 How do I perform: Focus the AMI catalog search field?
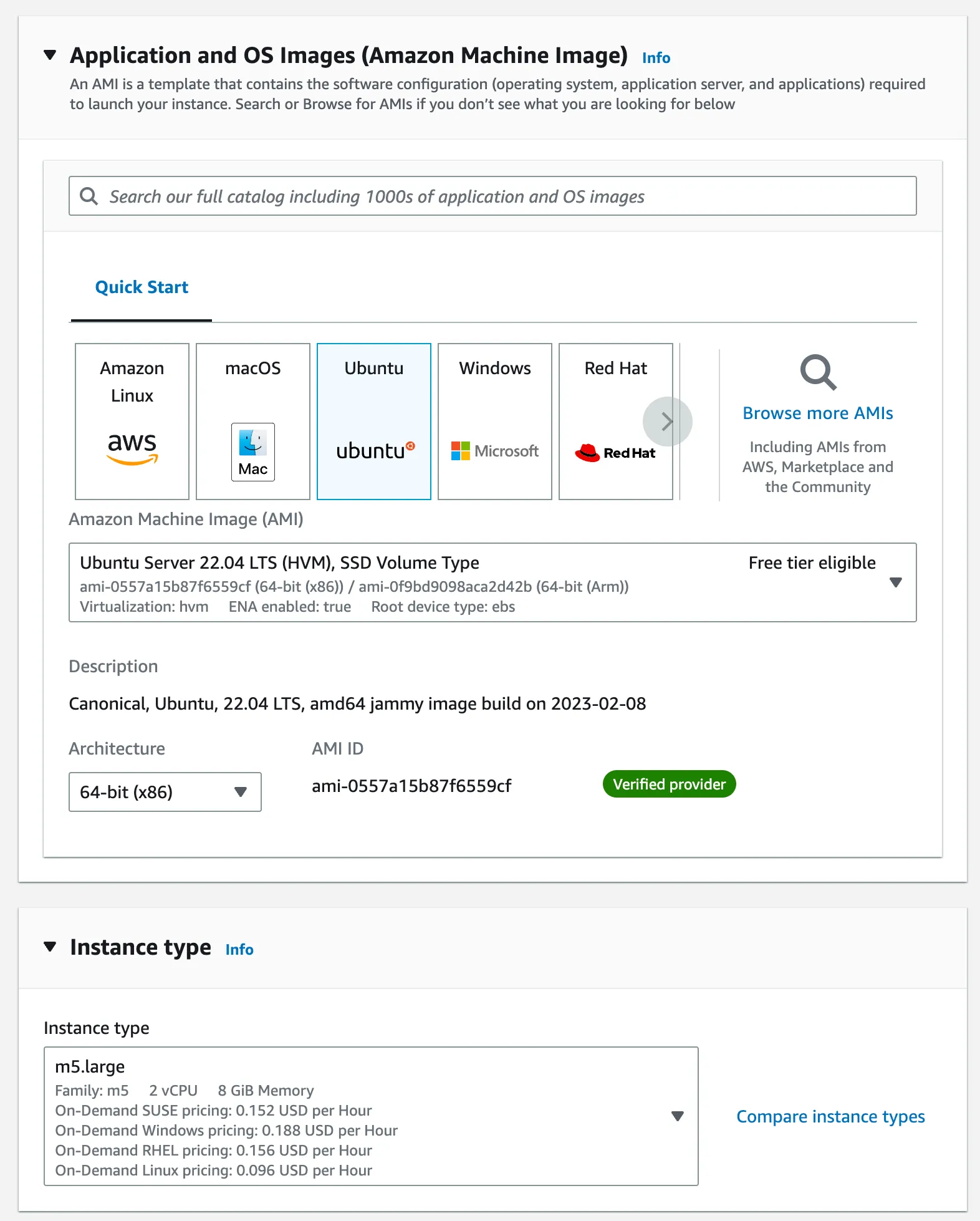pyautogui.click(x=492, y=196)
